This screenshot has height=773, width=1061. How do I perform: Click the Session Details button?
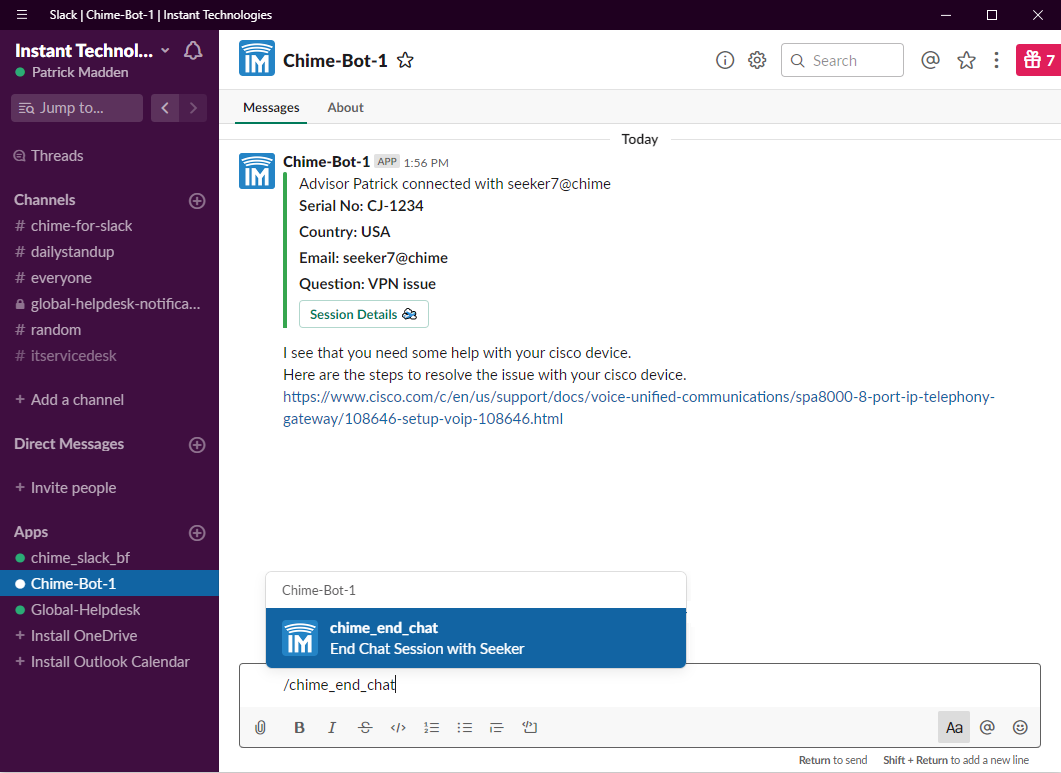pos(363,314)
